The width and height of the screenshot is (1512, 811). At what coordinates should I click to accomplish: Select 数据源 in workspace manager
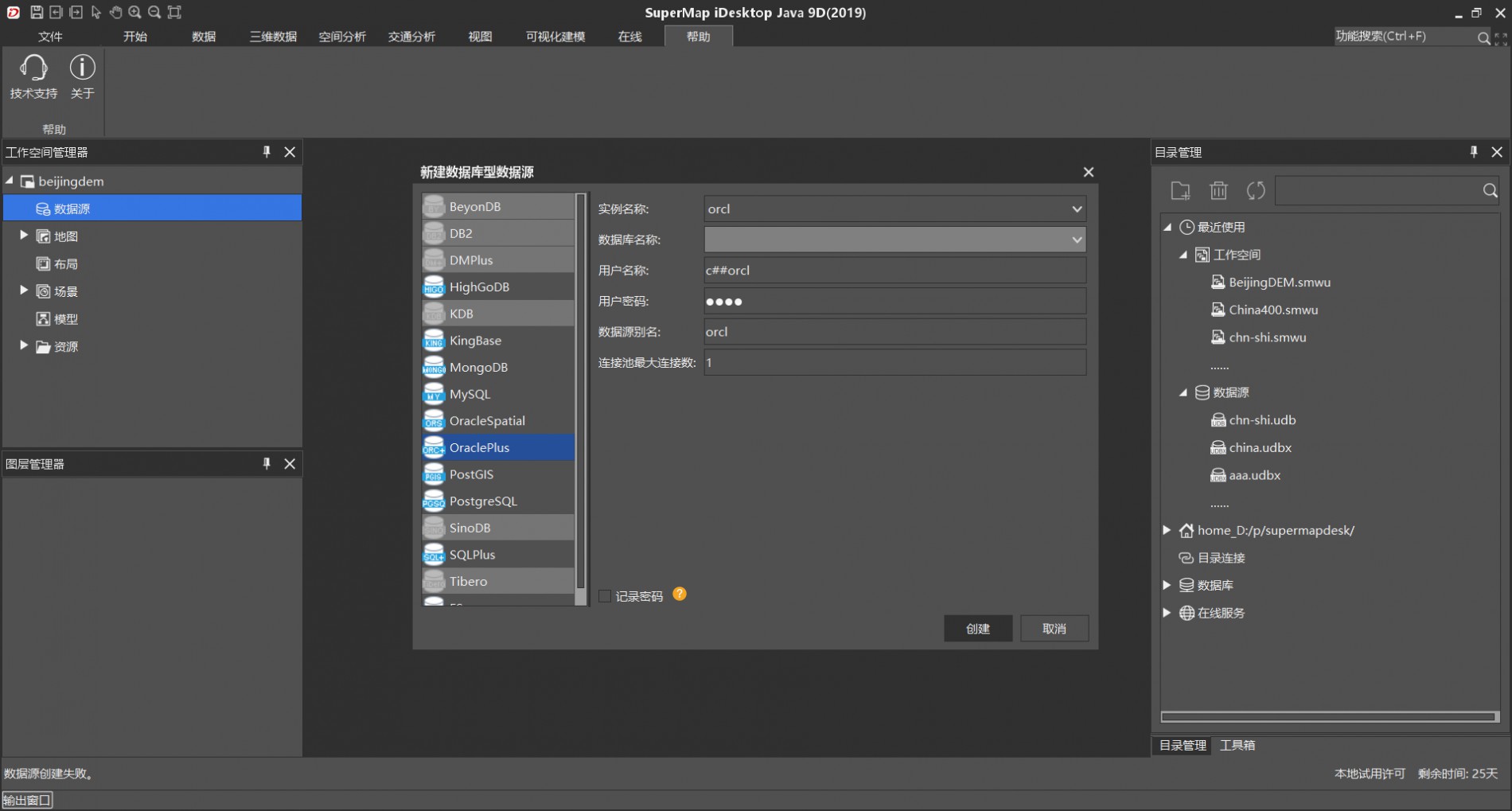point(153,209)
